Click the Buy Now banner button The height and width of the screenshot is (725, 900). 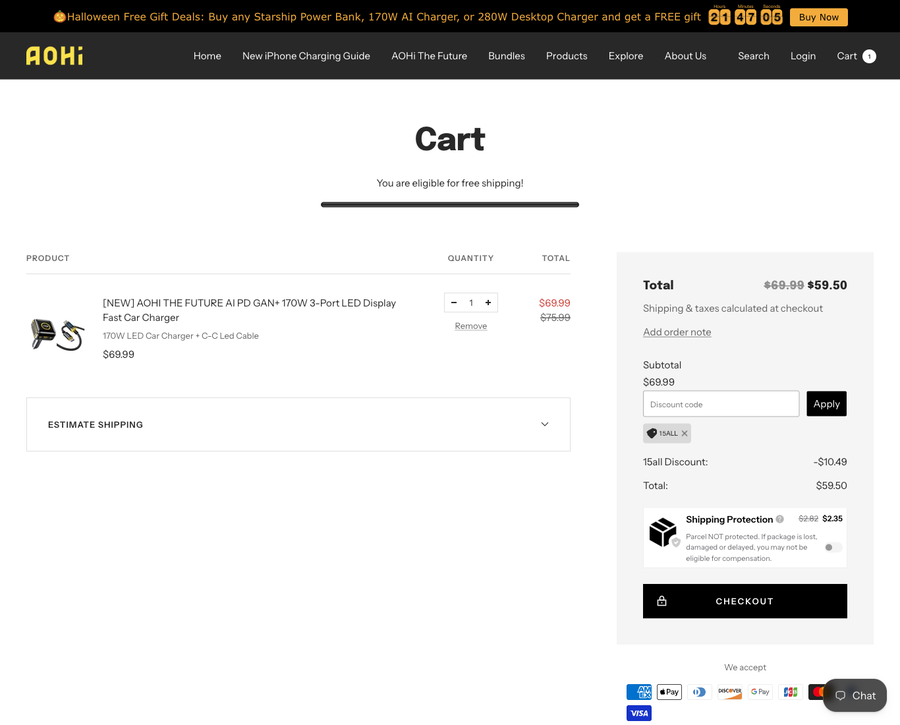click(x=818, y=17)
